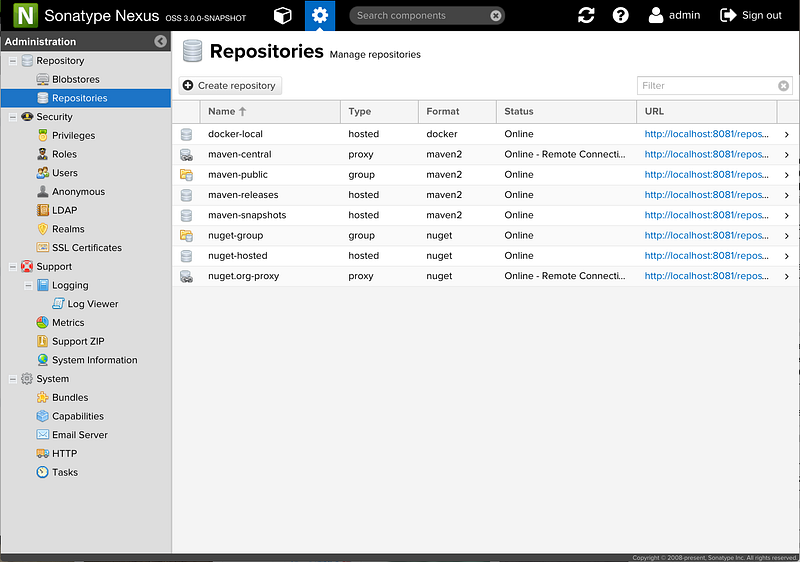
Task: Collapse the Logging tree node
Action: [x=29, y=286]
